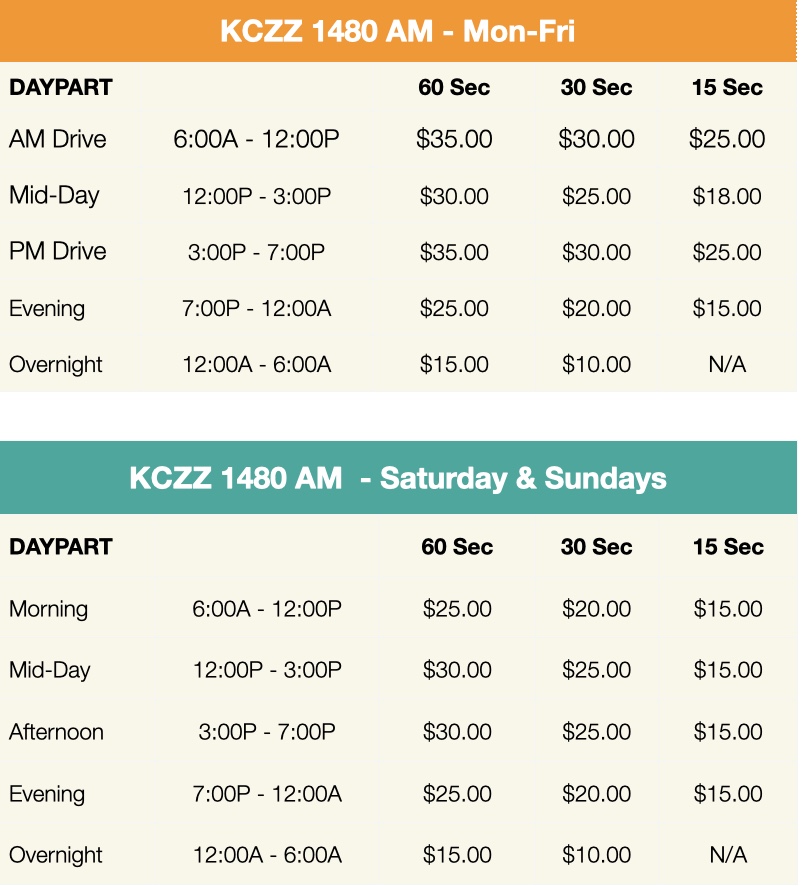This screenshot has height=886, width=802.
Task: Click the weekday Overnight N/A cell
Action: tap(727, 365)
